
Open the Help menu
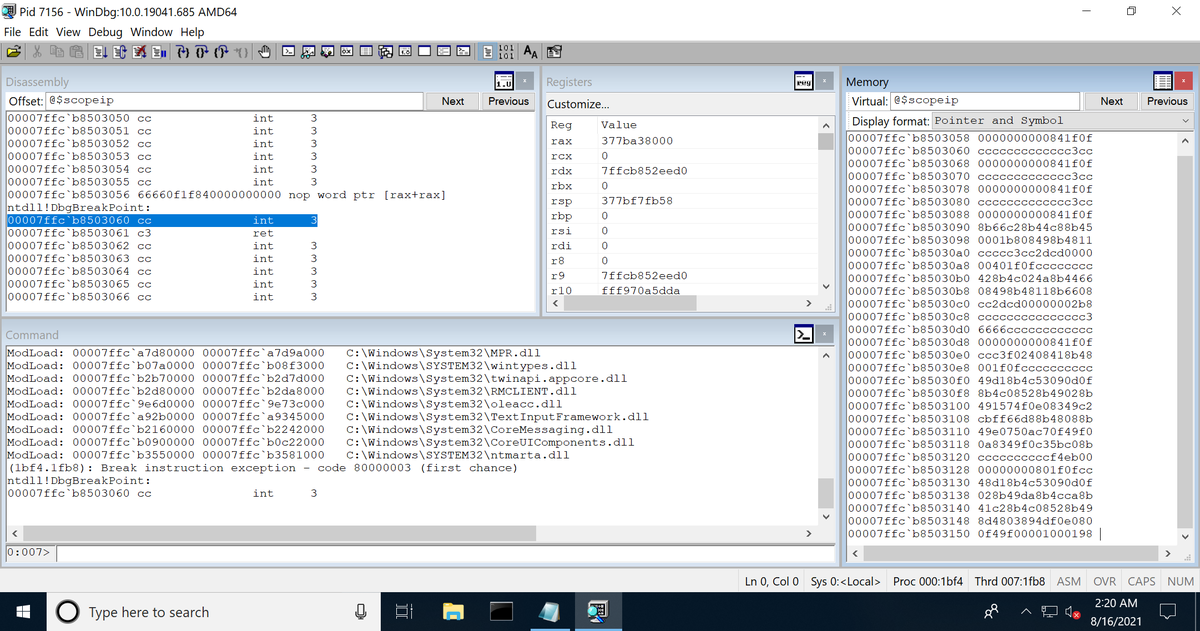pos(192,32)
